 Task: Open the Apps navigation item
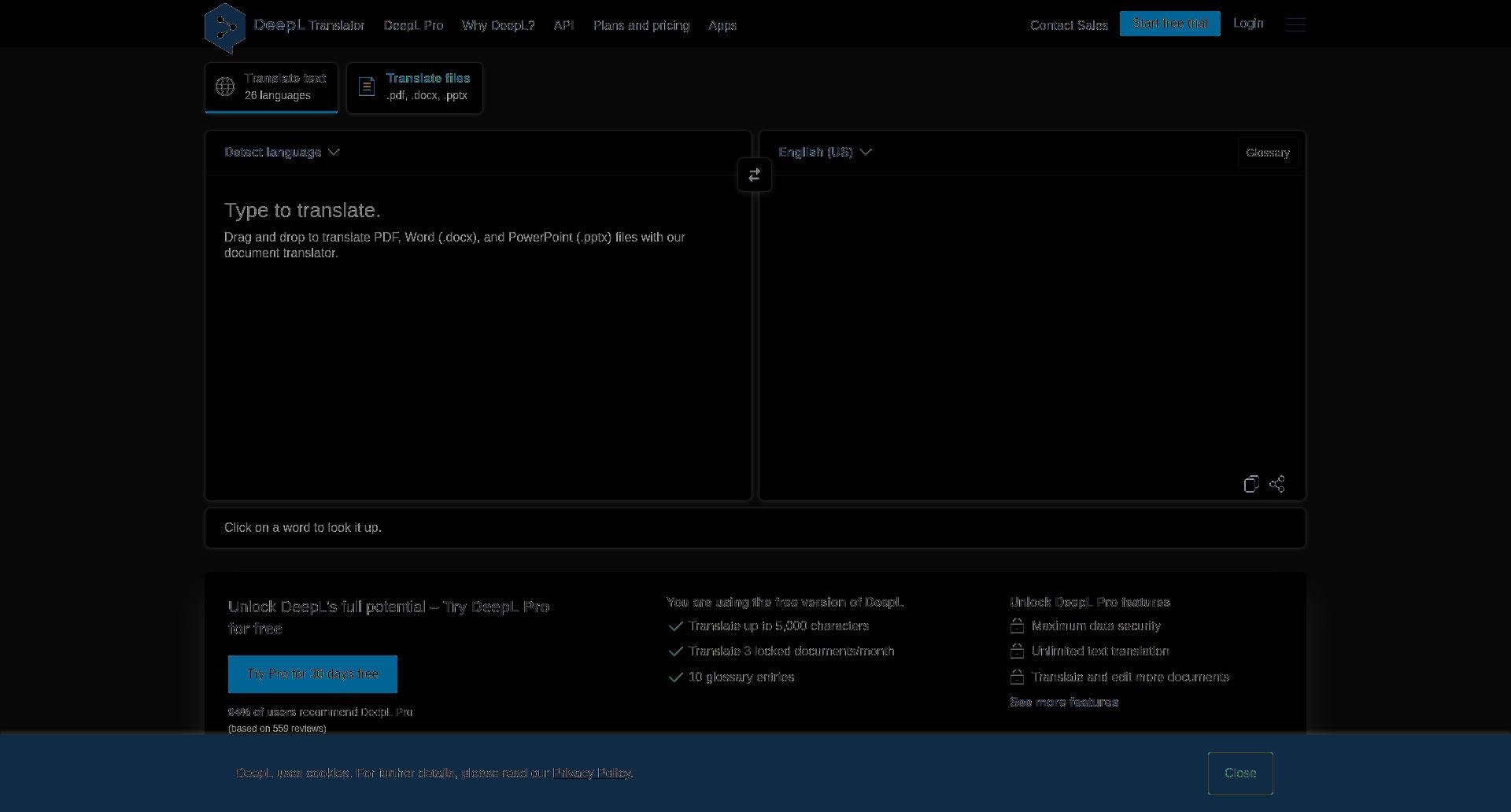pyautogui.click(x=722, y=25)
